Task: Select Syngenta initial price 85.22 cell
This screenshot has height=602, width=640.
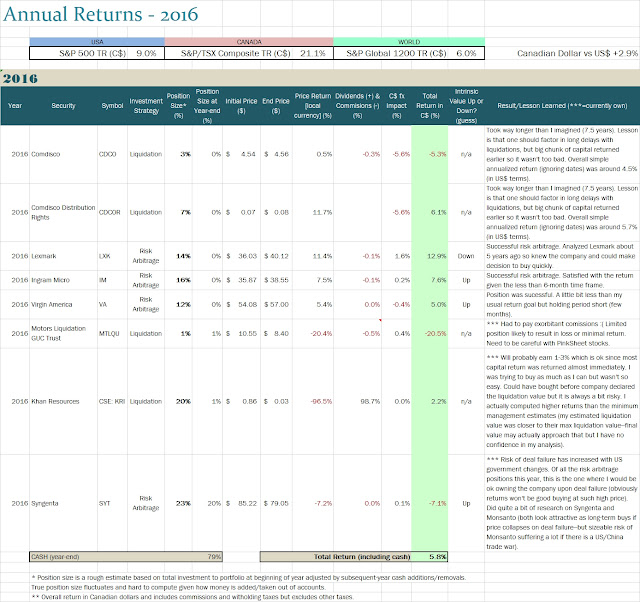Action: pos(241,503)
